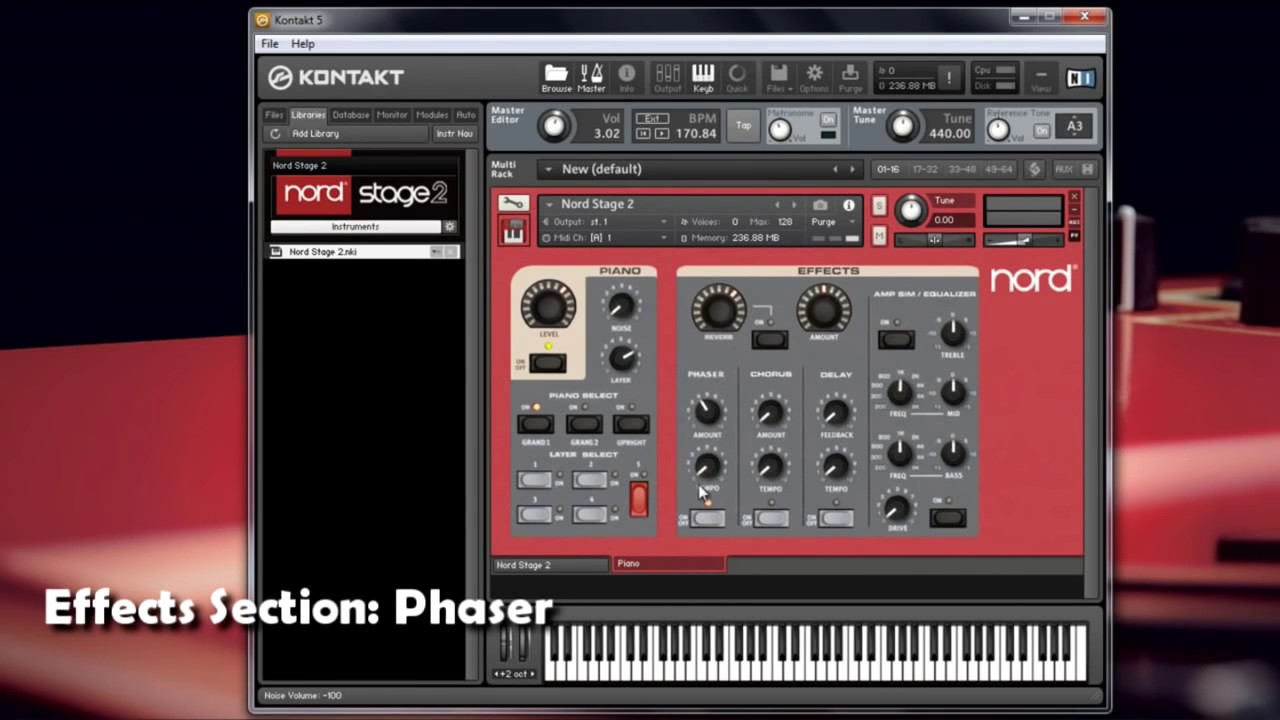1280x720 pixels.
Task: Solo the instrument with S button
Action: [879, 205]
